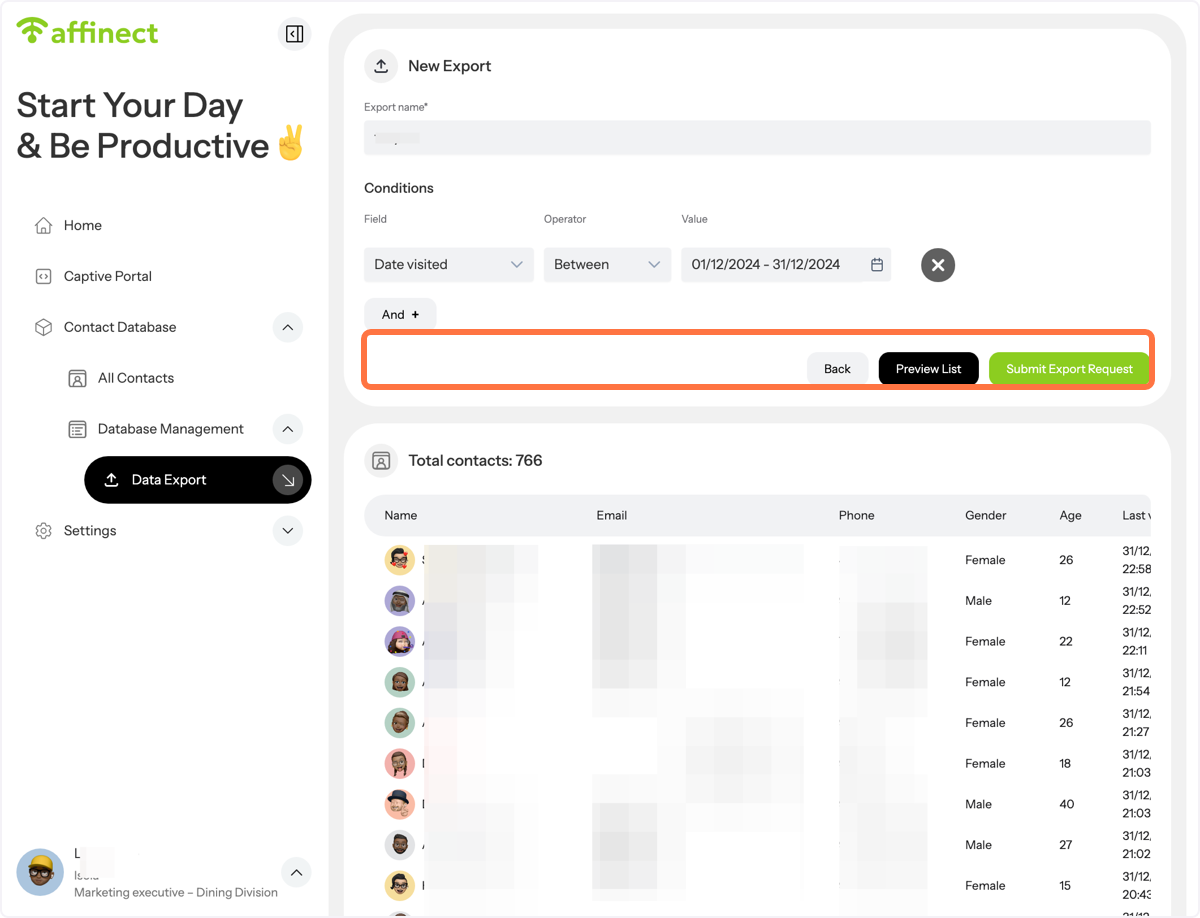Image resolution: width=1200 pixels, height=918 pixels.
Task: Click the Export name input field
Action: (757, 138)
